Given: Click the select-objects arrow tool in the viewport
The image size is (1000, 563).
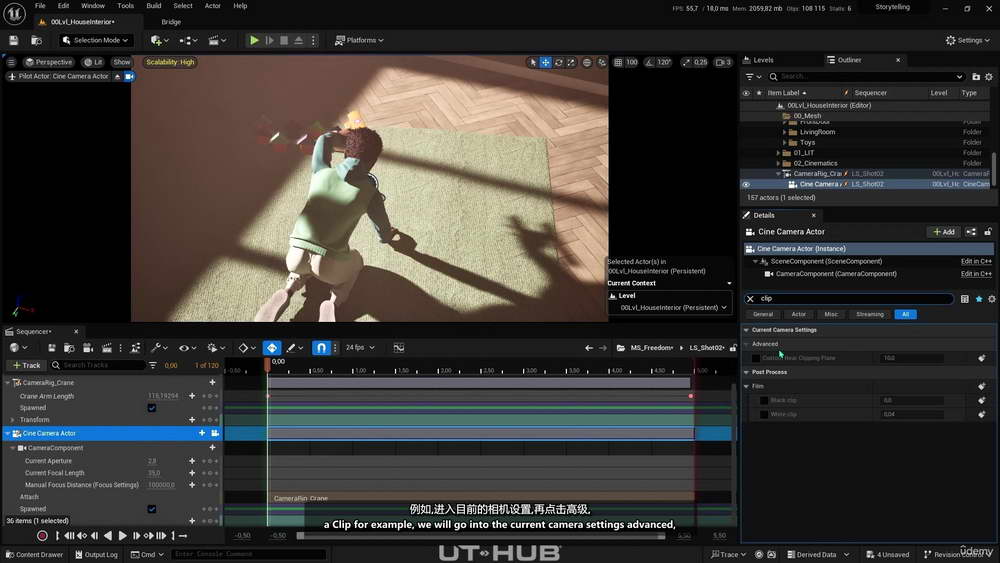Looking at the screenshot, I should click(533, 62).
